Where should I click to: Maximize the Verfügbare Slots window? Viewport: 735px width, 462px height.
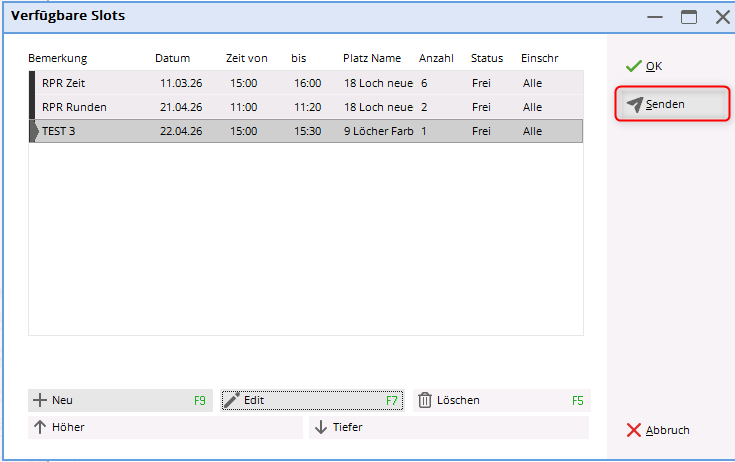689,17
